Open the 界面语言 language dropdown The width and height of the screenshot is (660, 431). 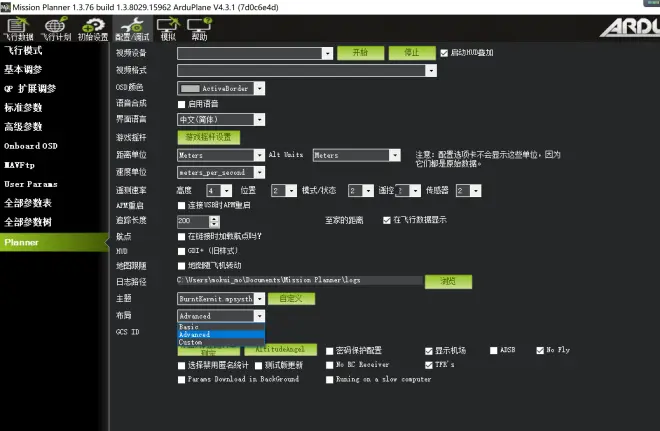pyautogui.click(x=221, y=120)
